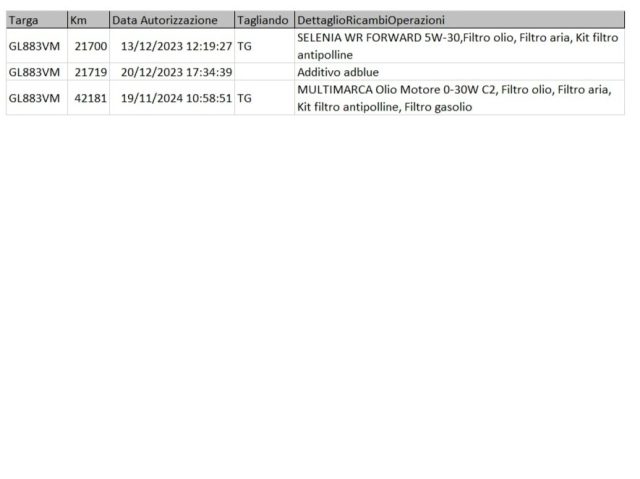Click the SELENIA WR FORWARD 5W-30 cell
Screen dimensions: 640x479
[x=460, y=46]
